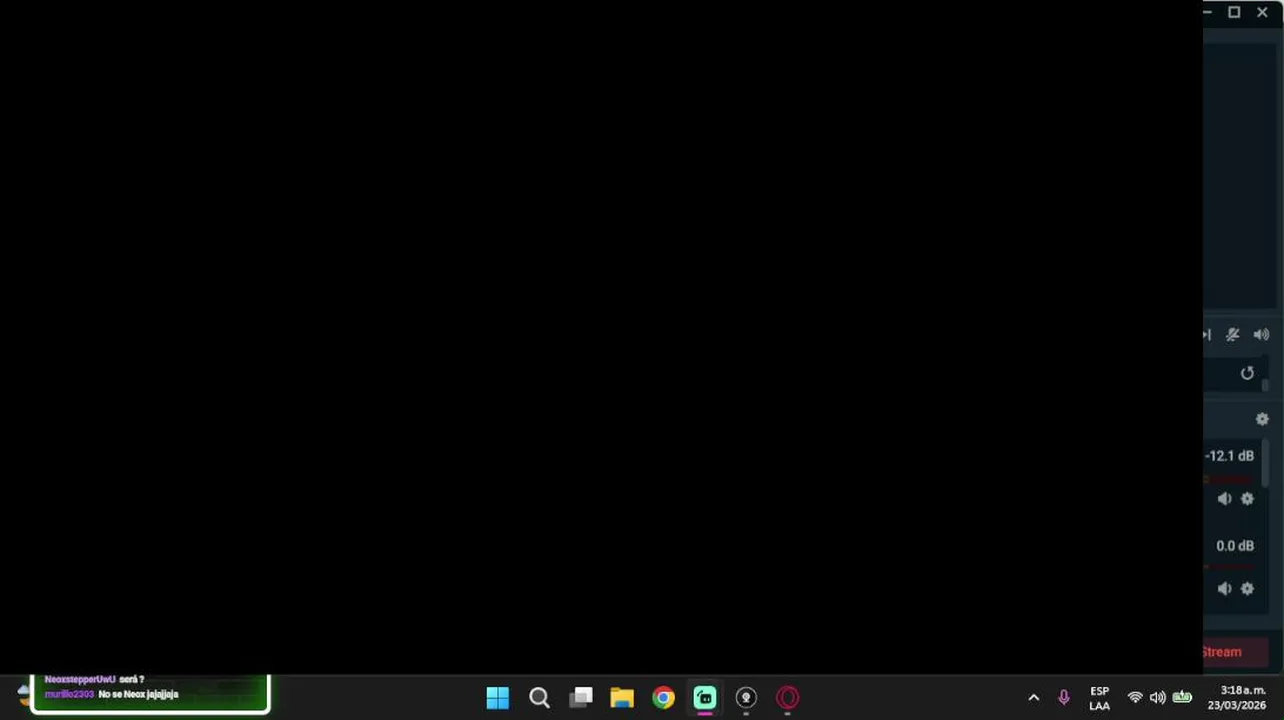Mute the audio source showing -12.1 dB
Image resolution: width=1284 pixels, height=720 pixels.
click(1225, 499)
